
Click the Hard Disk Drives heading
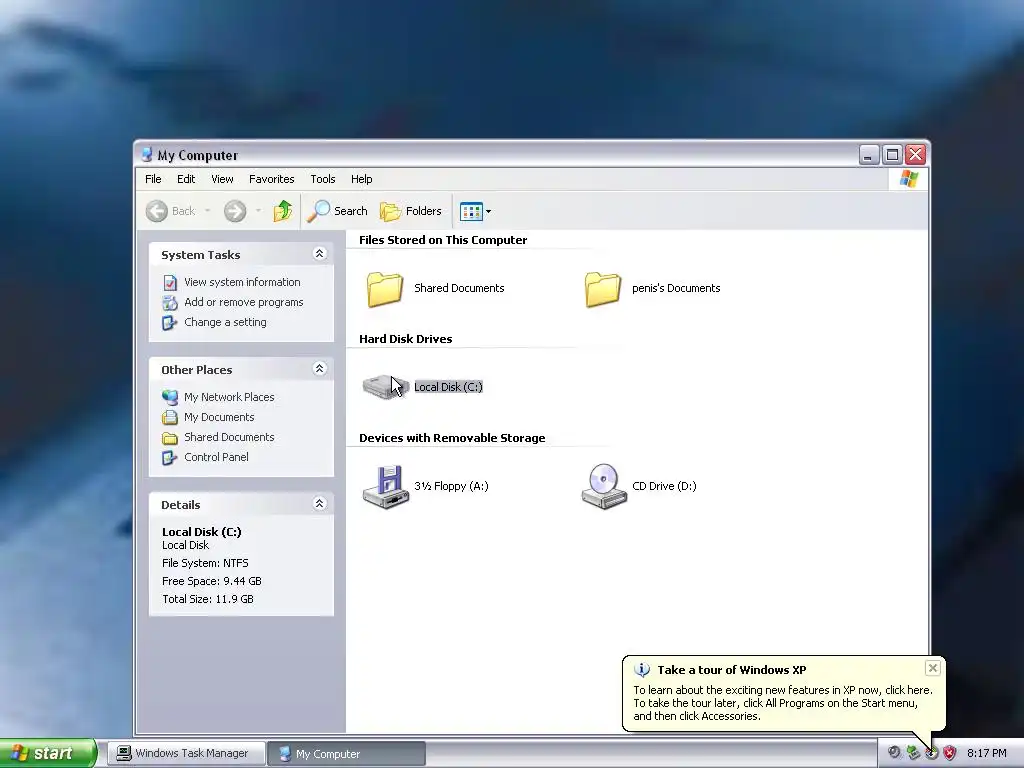(x=406, y=339)
